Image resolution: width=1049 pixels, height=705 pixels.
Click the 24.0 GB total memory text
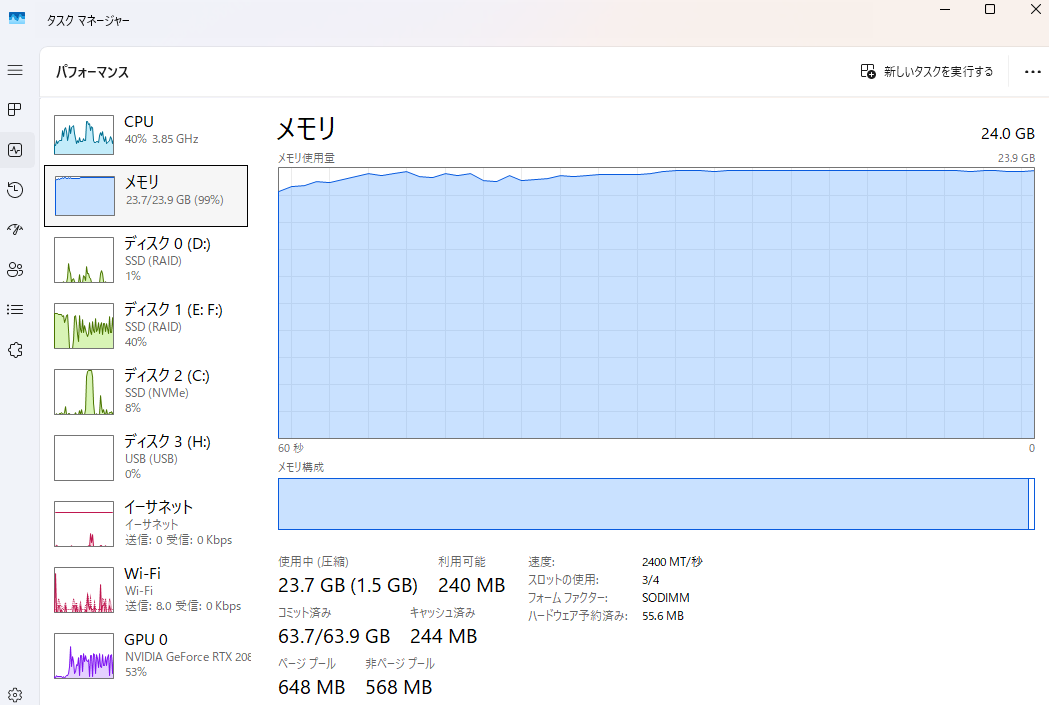point(1008,134)
